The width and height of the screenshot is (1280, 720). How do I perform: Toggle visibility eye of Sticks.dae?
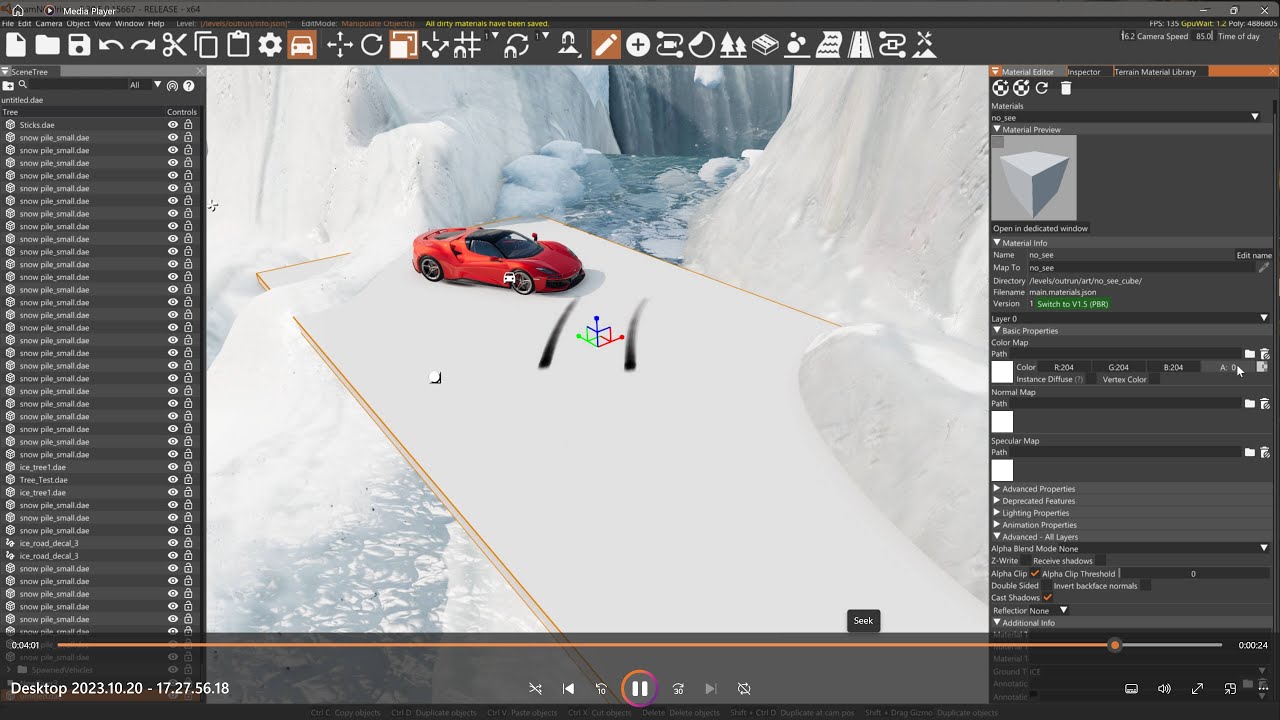[173, 125]
